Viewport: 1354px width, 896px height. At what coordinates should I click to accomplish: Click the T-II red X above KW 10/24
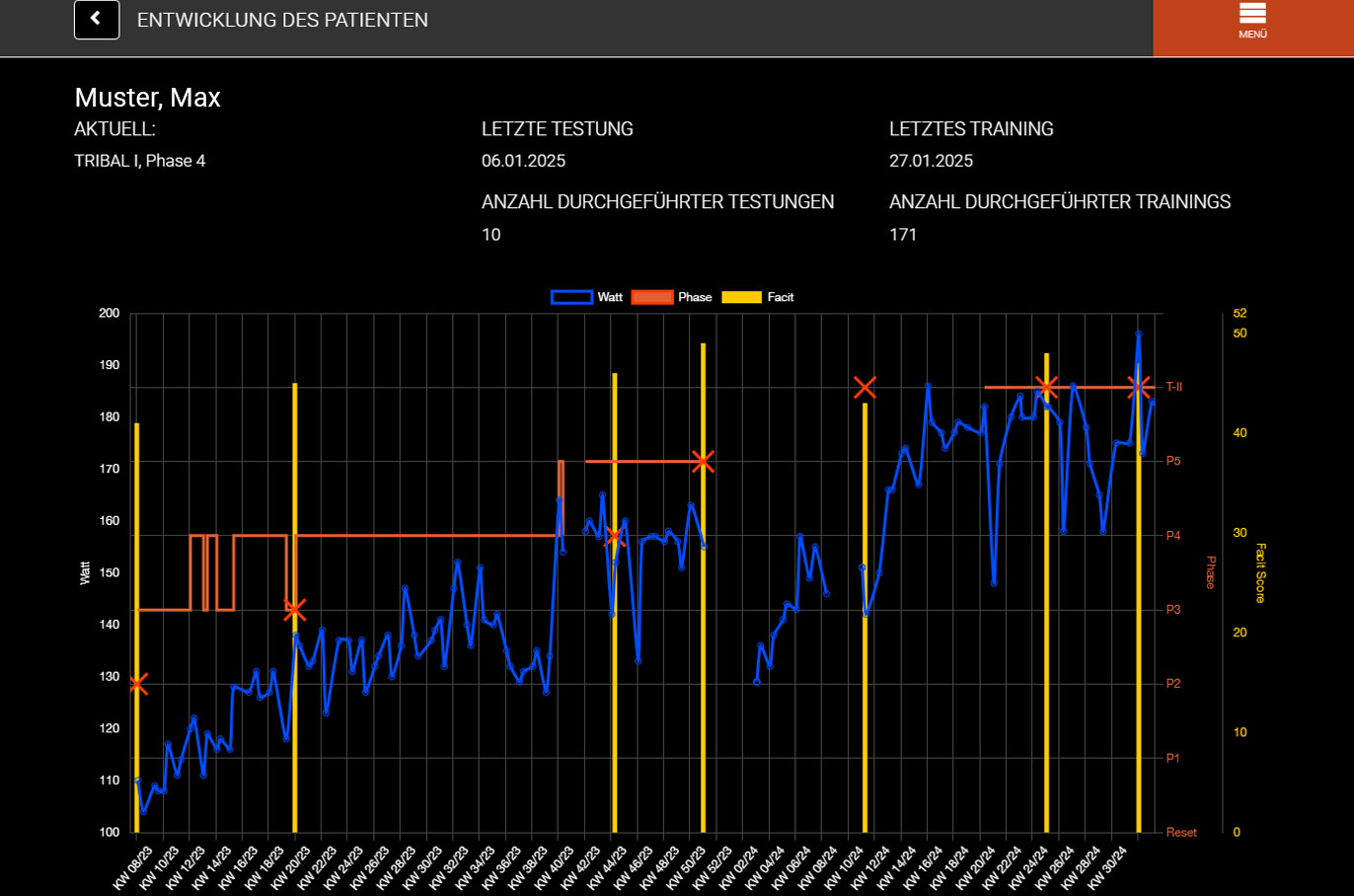(865, 387)
